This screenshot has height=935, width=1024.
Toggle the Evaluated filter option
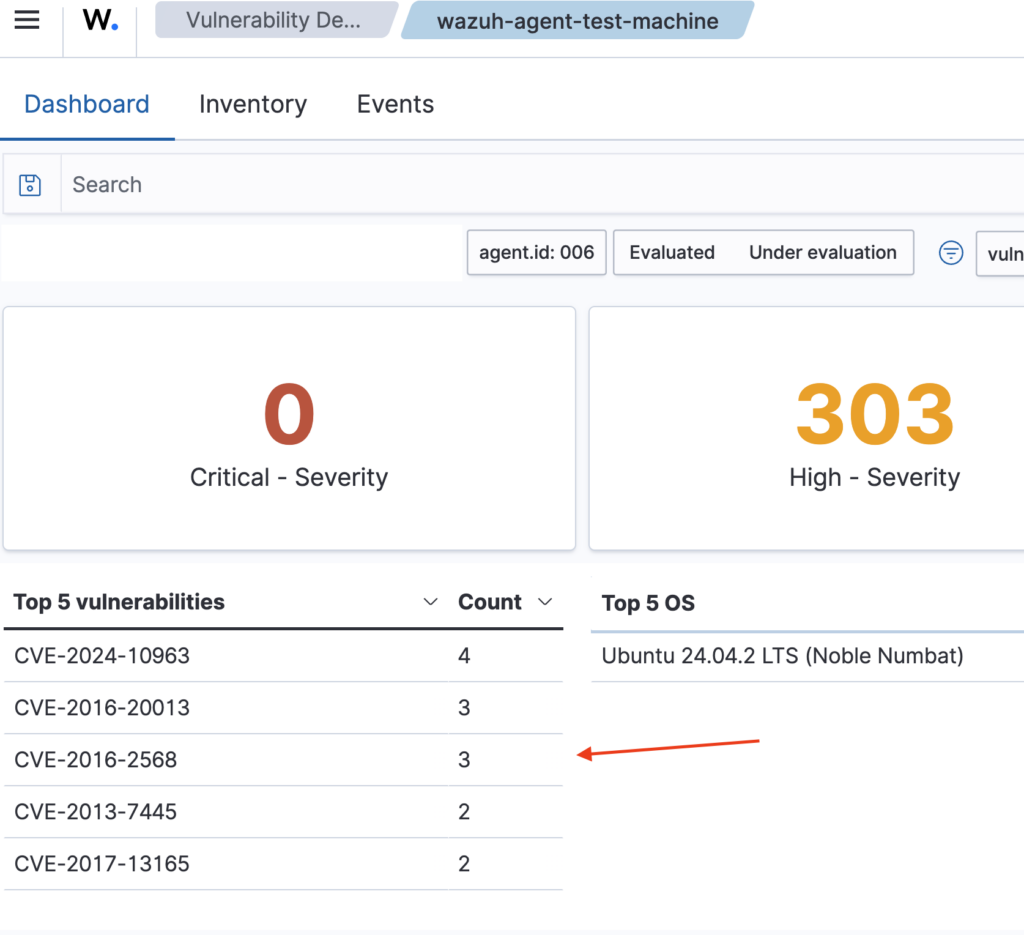[x=672, y=253]
